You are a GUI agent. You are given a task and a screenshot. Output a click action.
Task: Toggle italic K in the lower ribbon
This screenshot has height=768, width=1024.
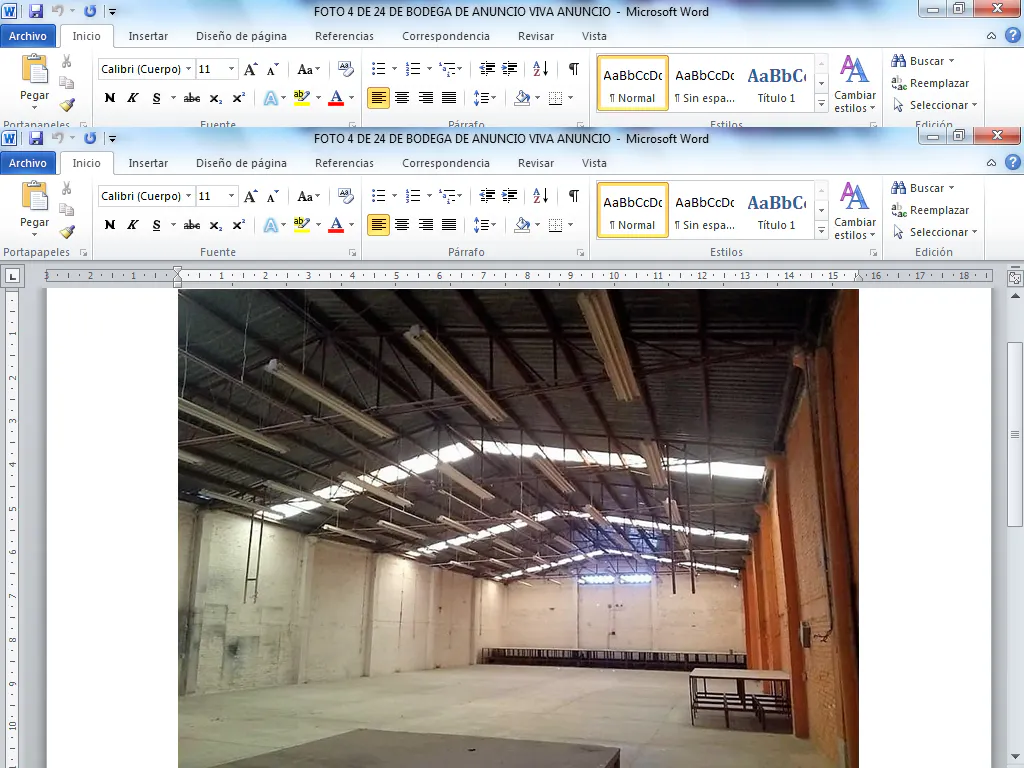click(x=133, y=225)
